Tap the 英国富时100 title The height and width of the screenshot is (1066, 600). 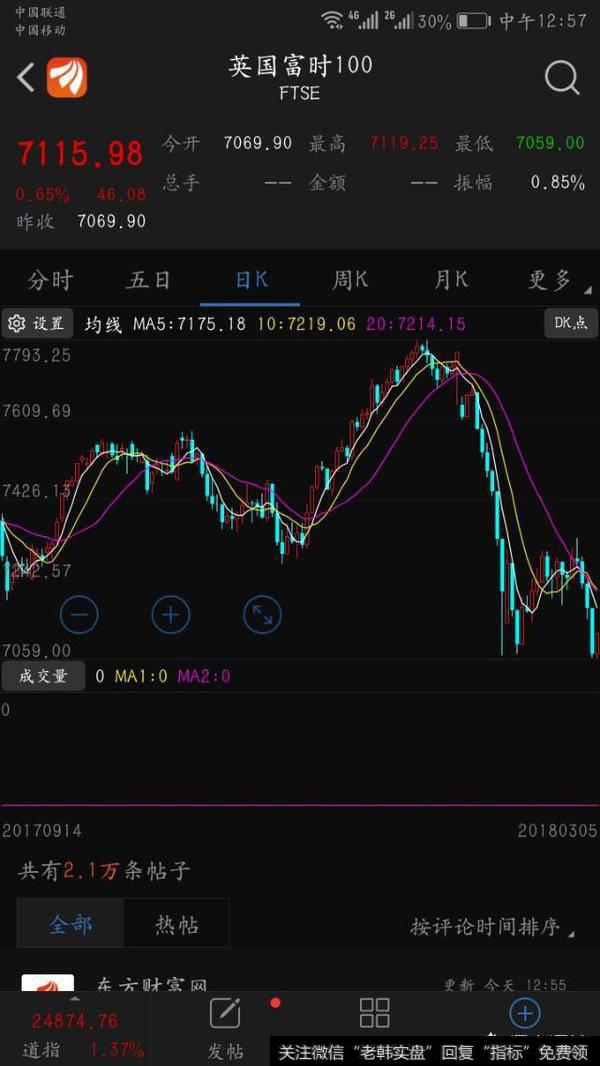[300, 66]
